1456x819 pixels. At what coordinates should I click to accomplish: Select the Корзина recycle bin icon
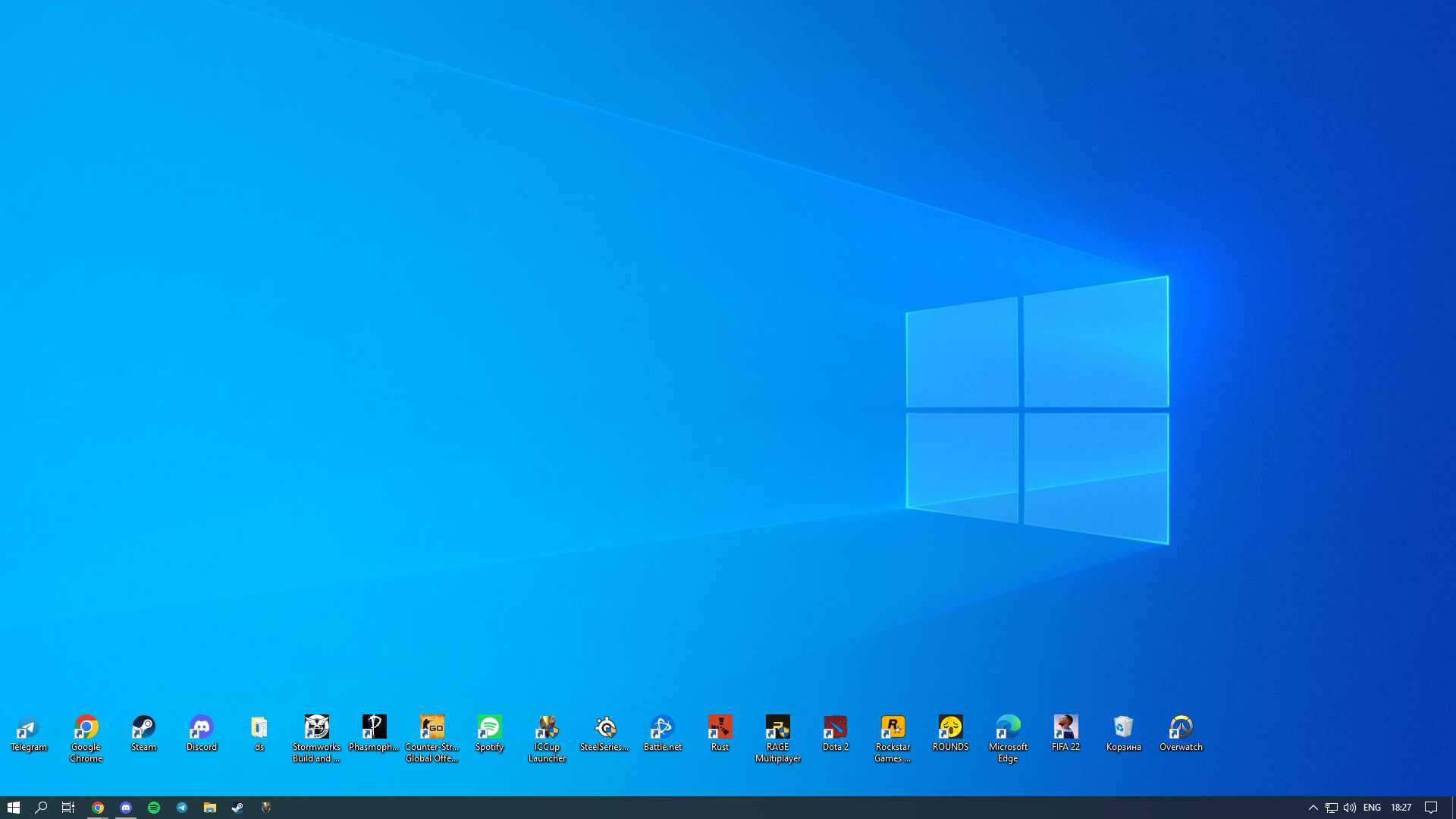tap(1123, 733)
